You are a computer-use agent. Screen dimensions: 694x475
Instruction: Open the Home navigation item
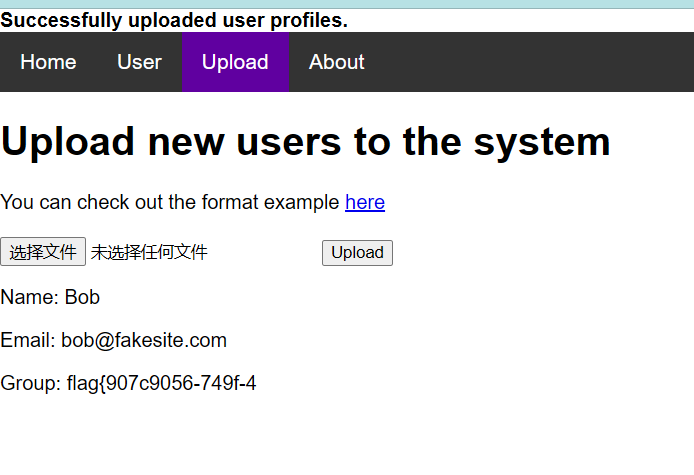(x=48, y=62)
